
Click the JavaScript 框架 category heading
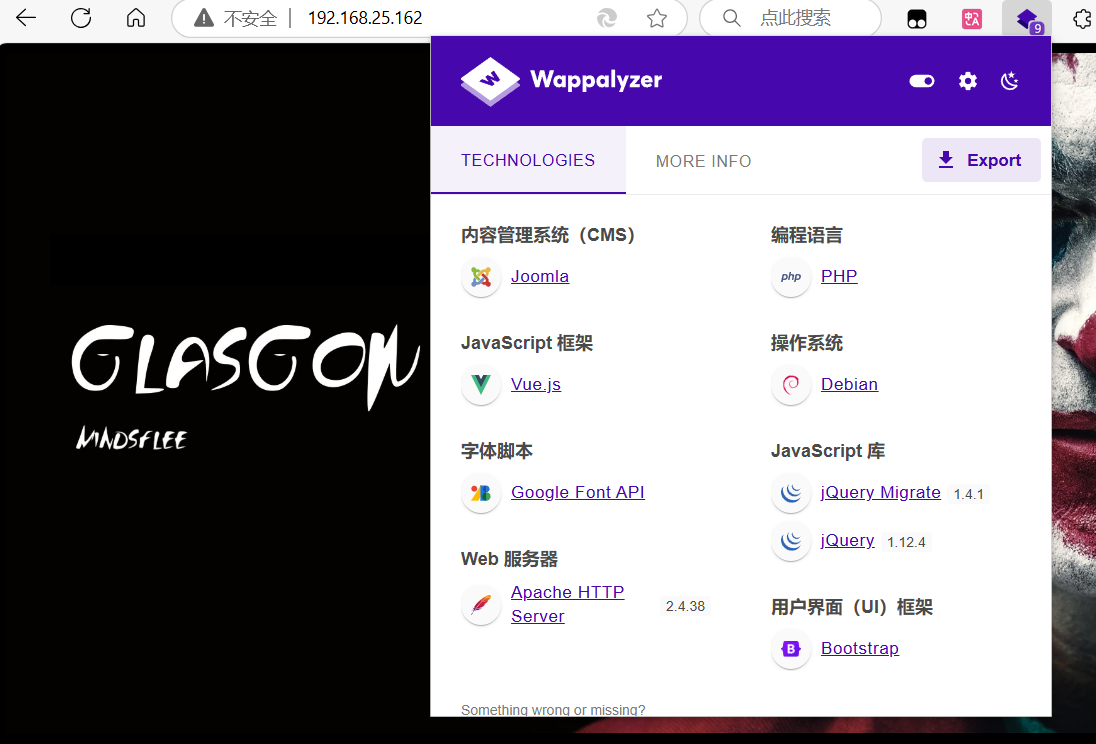pos(527,343)
